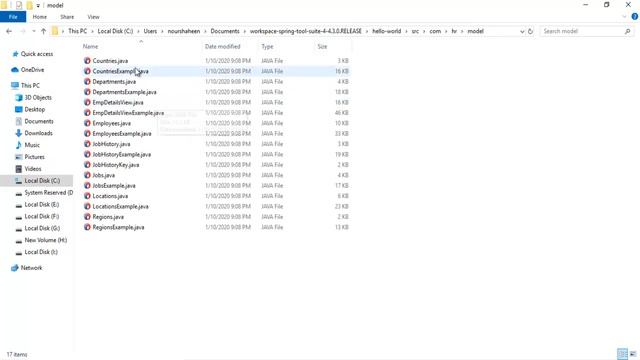This screenshot has width=640, height=360.
Task: Click 'hello-world' breadcrumb in address bar
Action: pos(387,31)
